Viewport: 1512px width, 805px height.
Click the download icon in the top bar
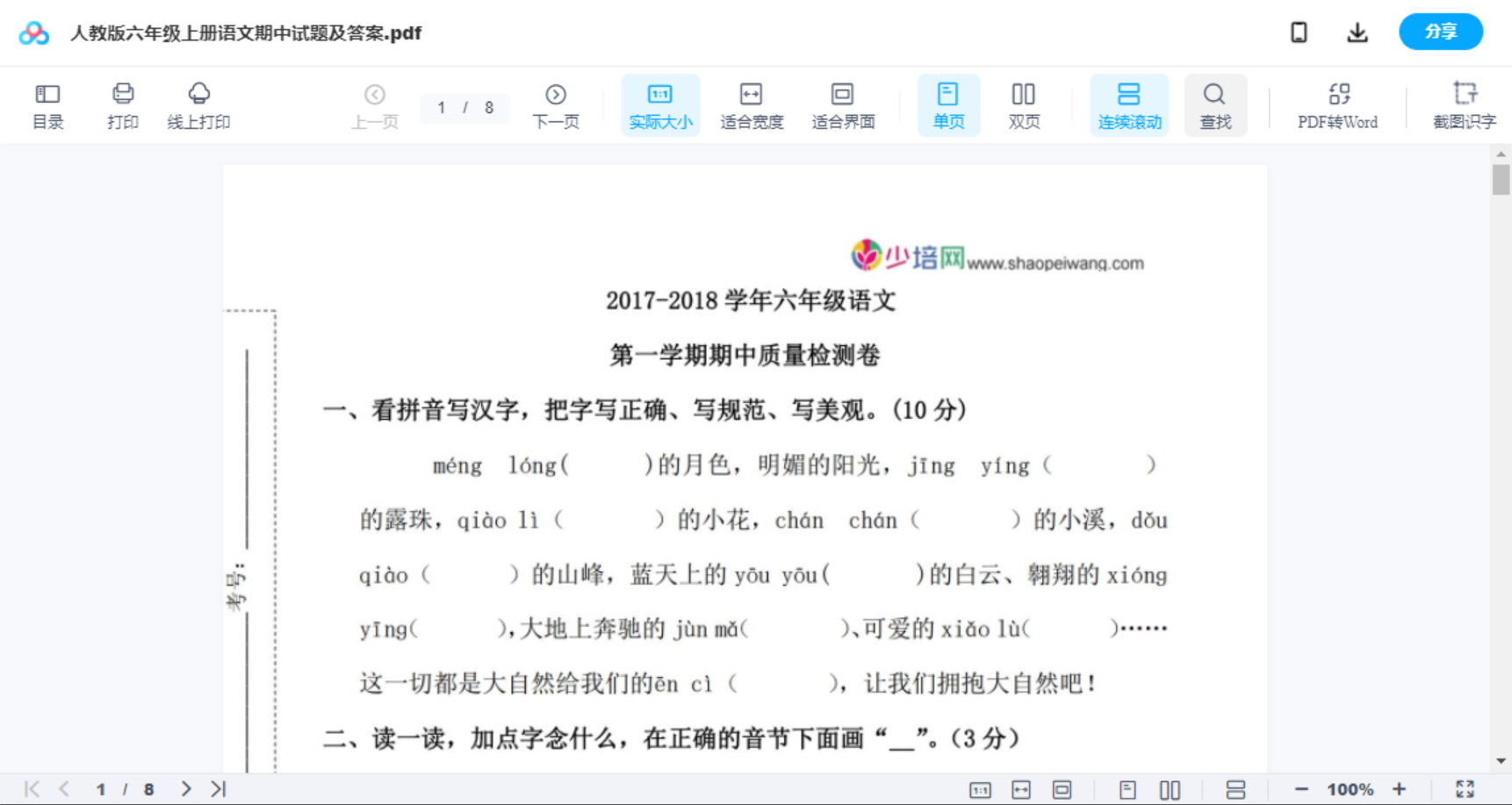pos(1357,32)
